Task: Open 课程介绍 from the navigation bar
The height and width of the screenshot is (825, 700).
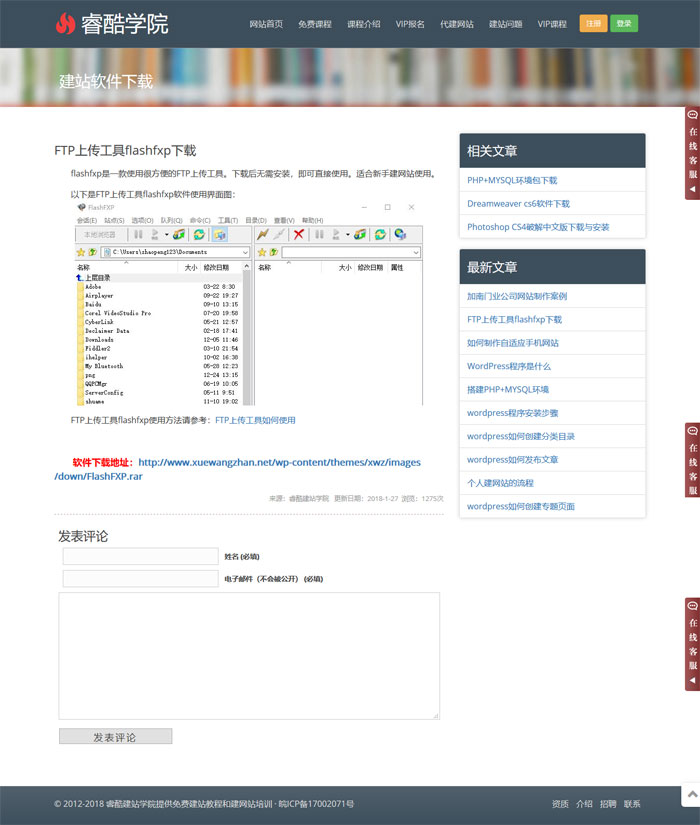Action: tap(363, 24)
